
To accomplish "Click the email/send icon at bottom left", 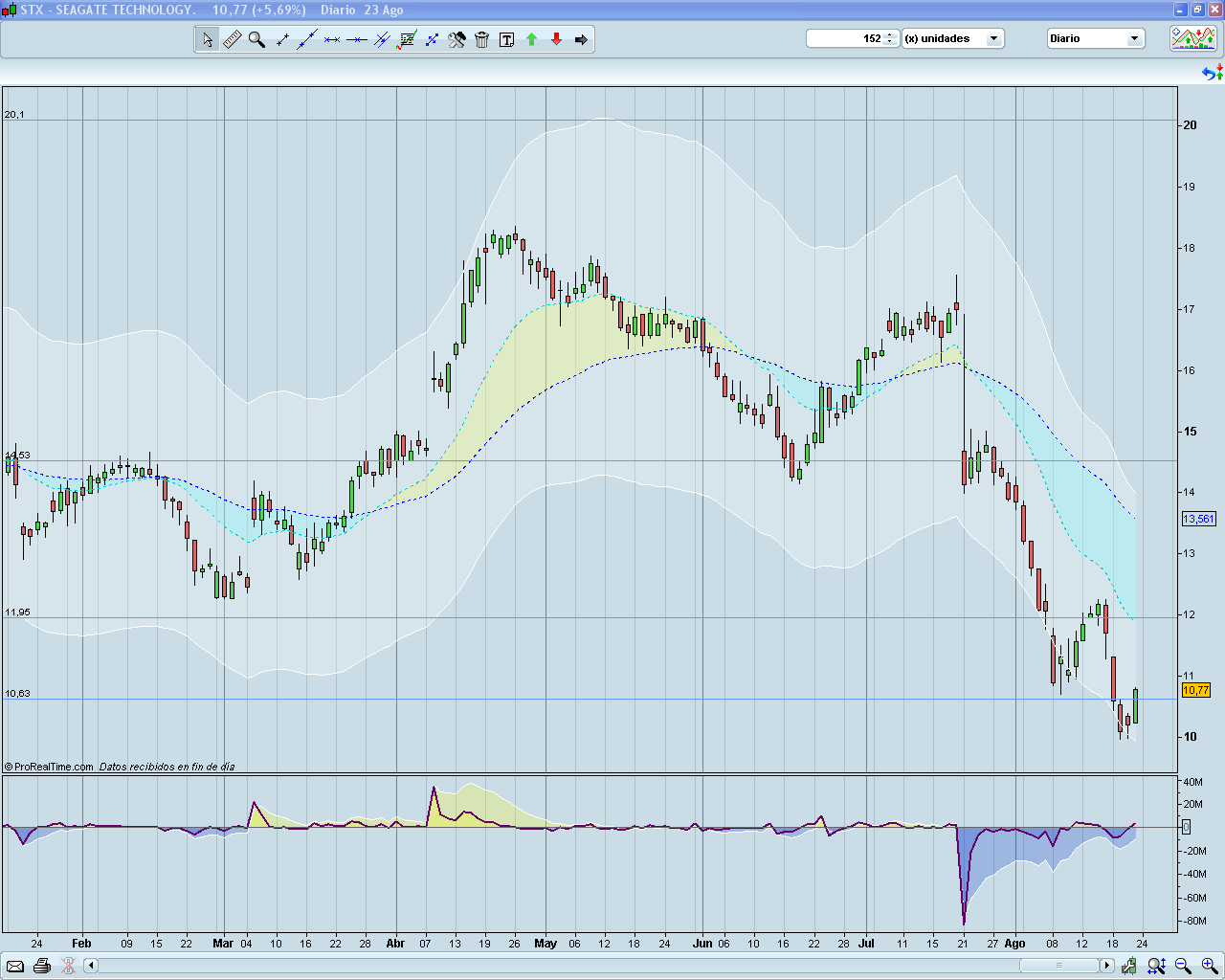I will click(x=15, y=967).
